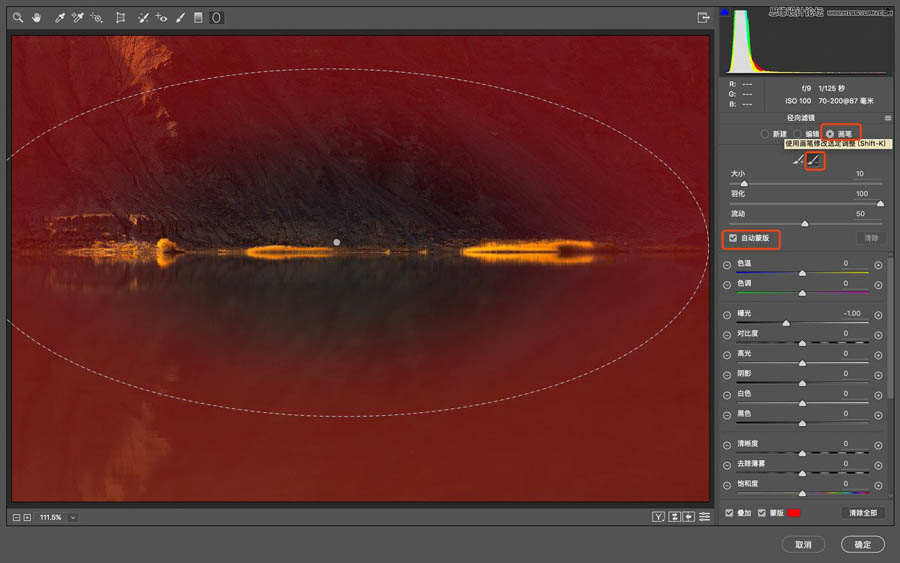
Task: Open the 径向滤镜 panel menu
Action: tap(887, 118)
